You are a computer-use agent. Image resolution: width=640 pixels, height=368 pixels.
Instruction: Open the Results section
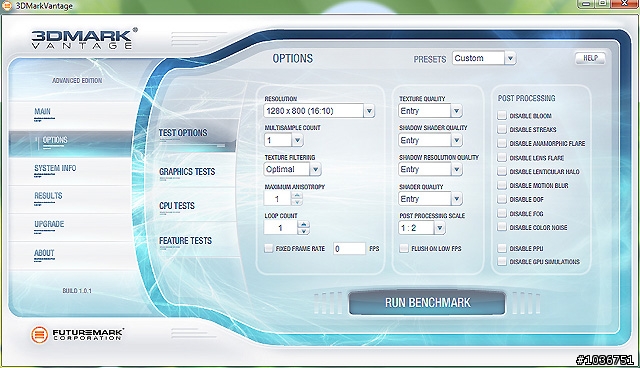48,196
